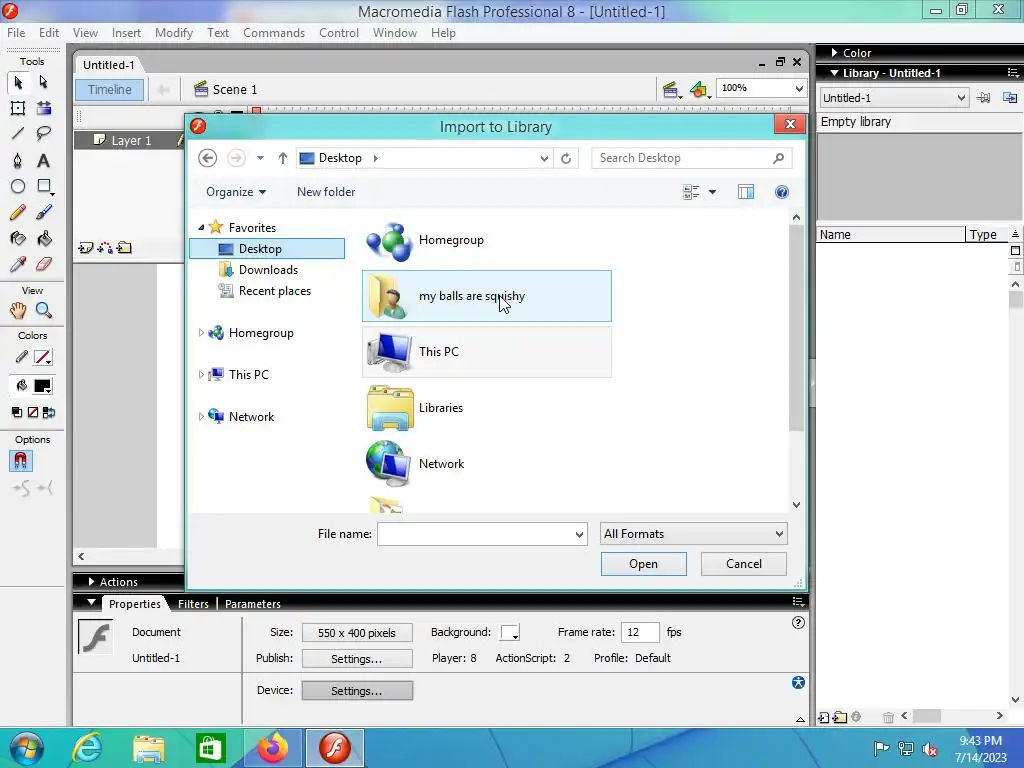Select the Paint Bucket tool
The image size is (1024, 768).
pos(44,238)
